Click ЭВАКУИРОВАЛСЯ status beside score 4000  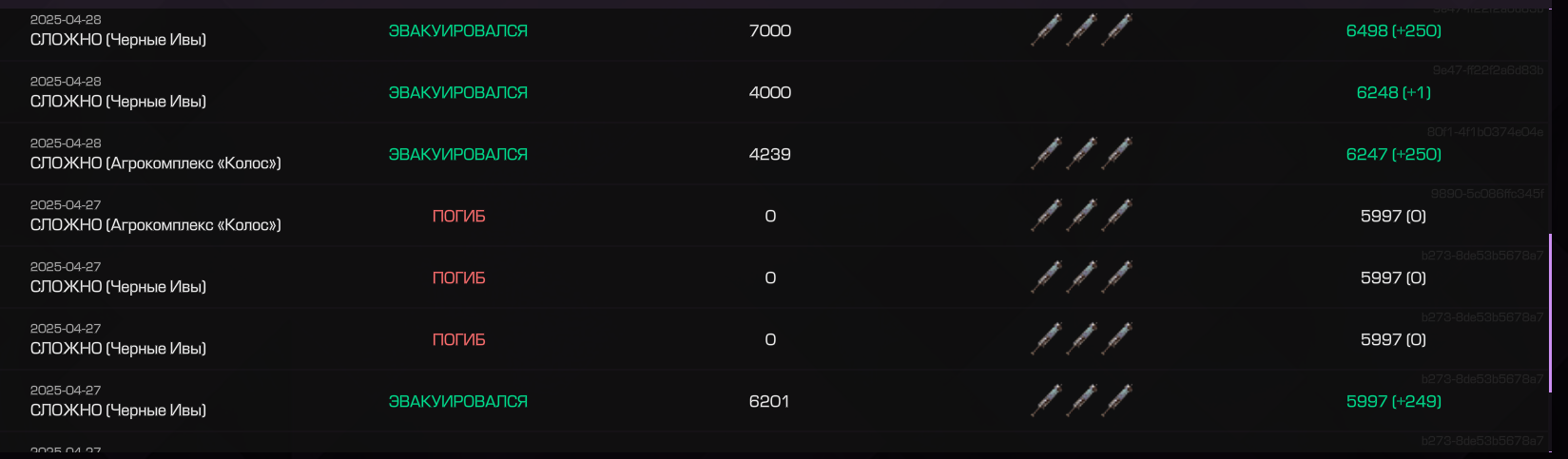pos(458,92)
